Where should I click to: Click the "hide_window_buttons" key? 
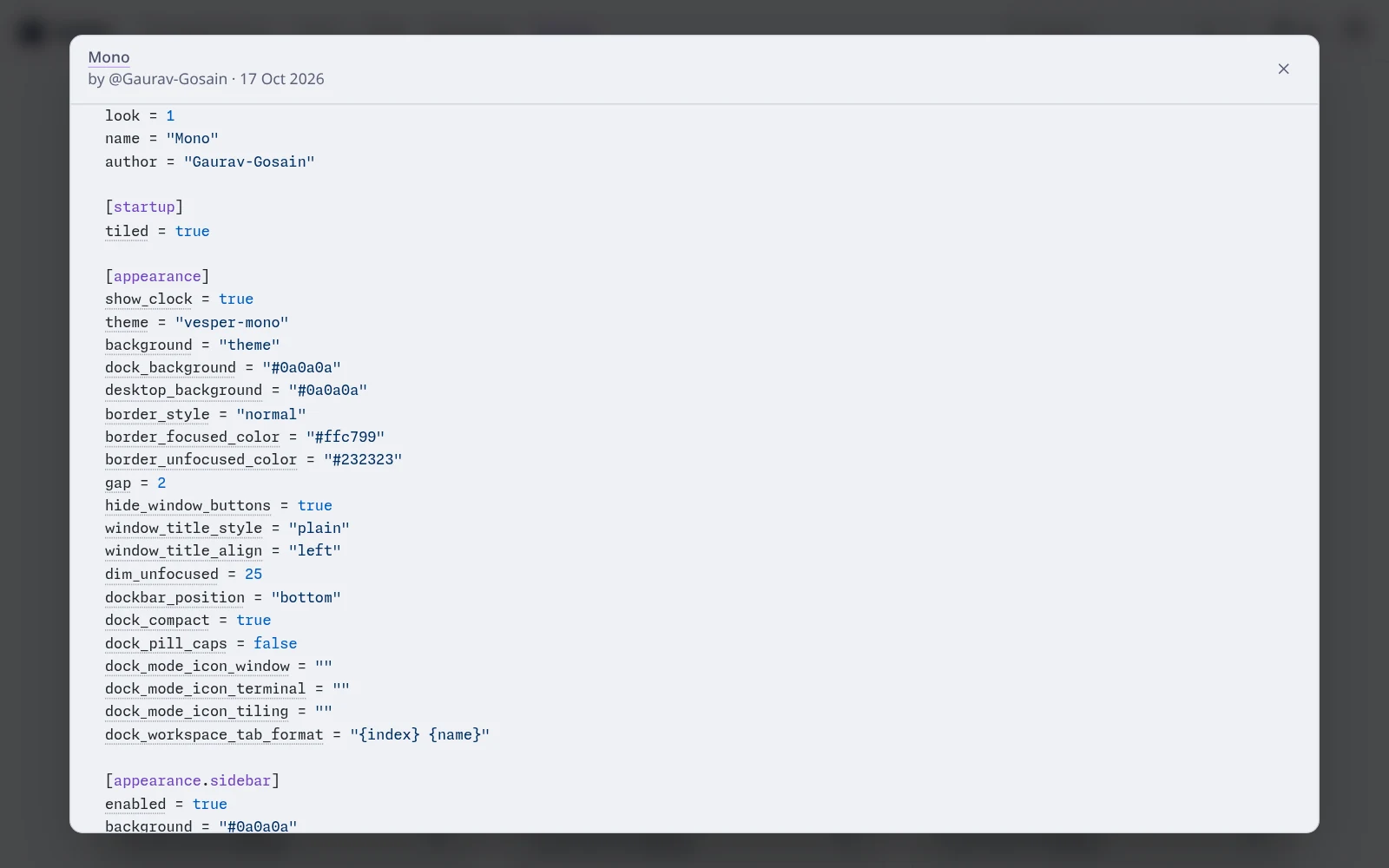point(188,505)
